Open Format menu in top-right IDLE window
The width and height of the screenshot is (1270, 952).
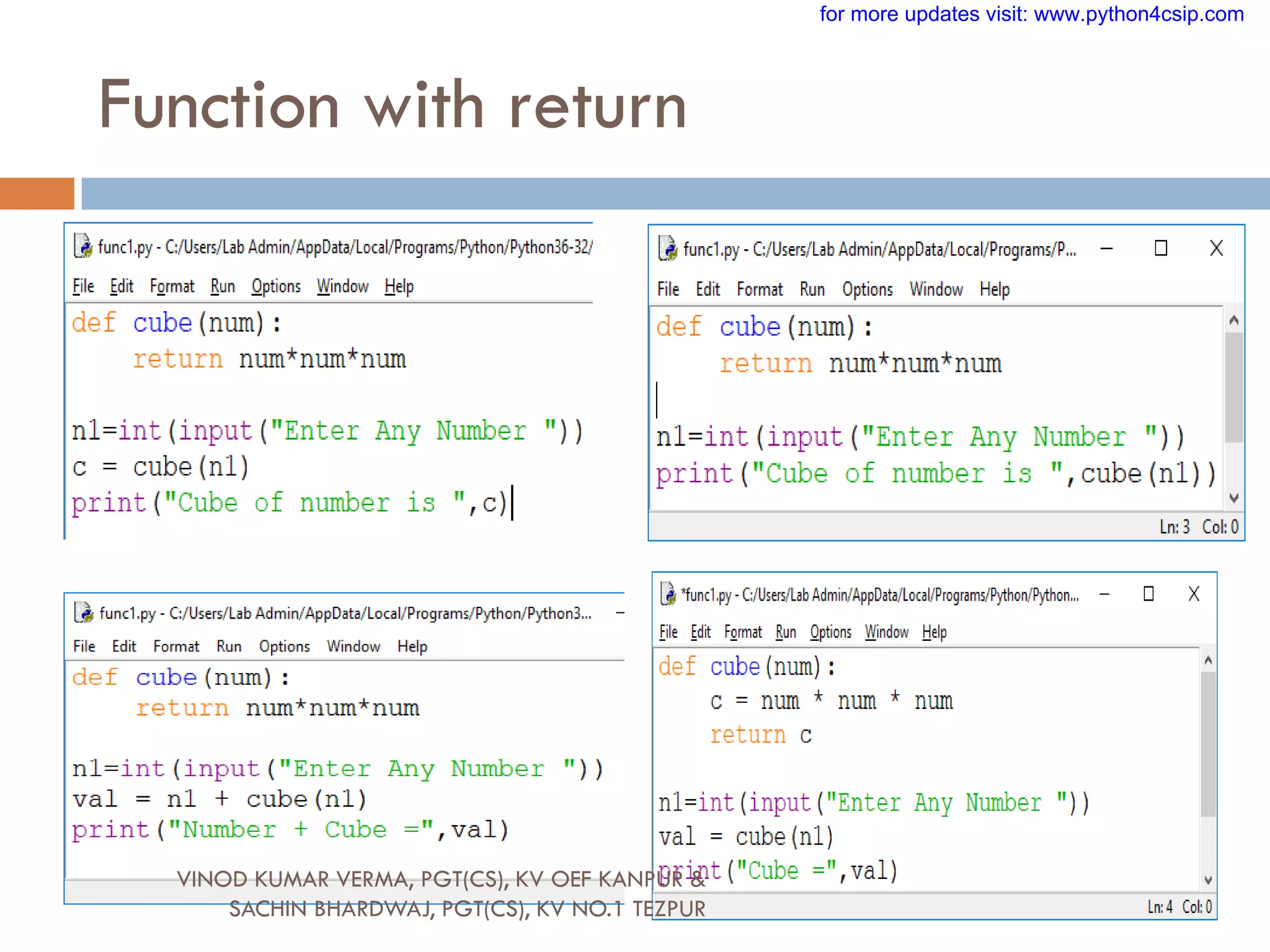pos(760,289)
